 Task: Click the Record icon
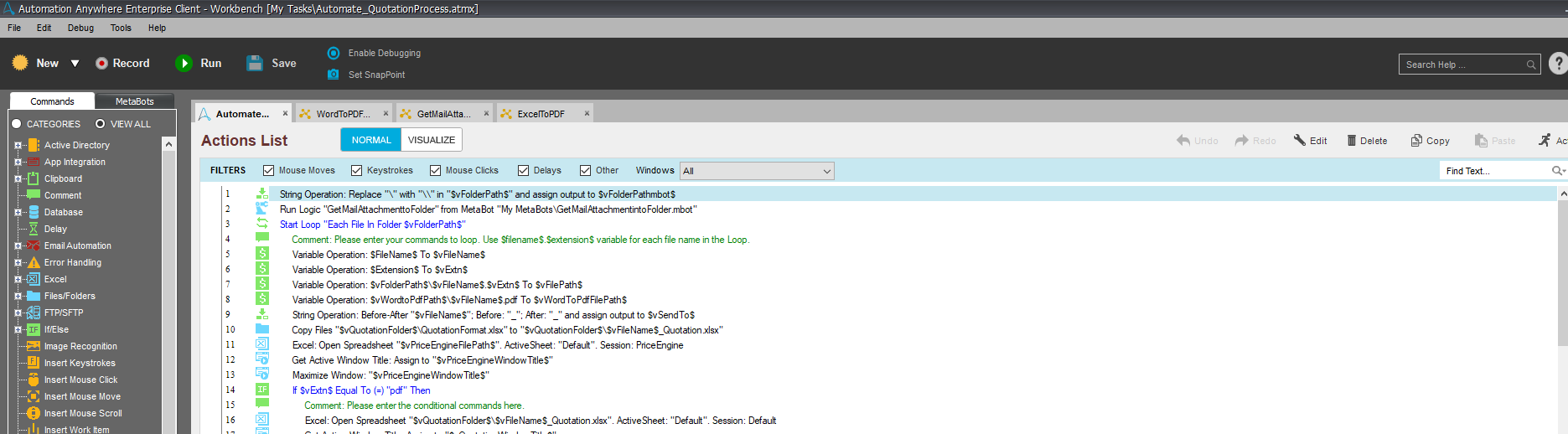[101, 63]
